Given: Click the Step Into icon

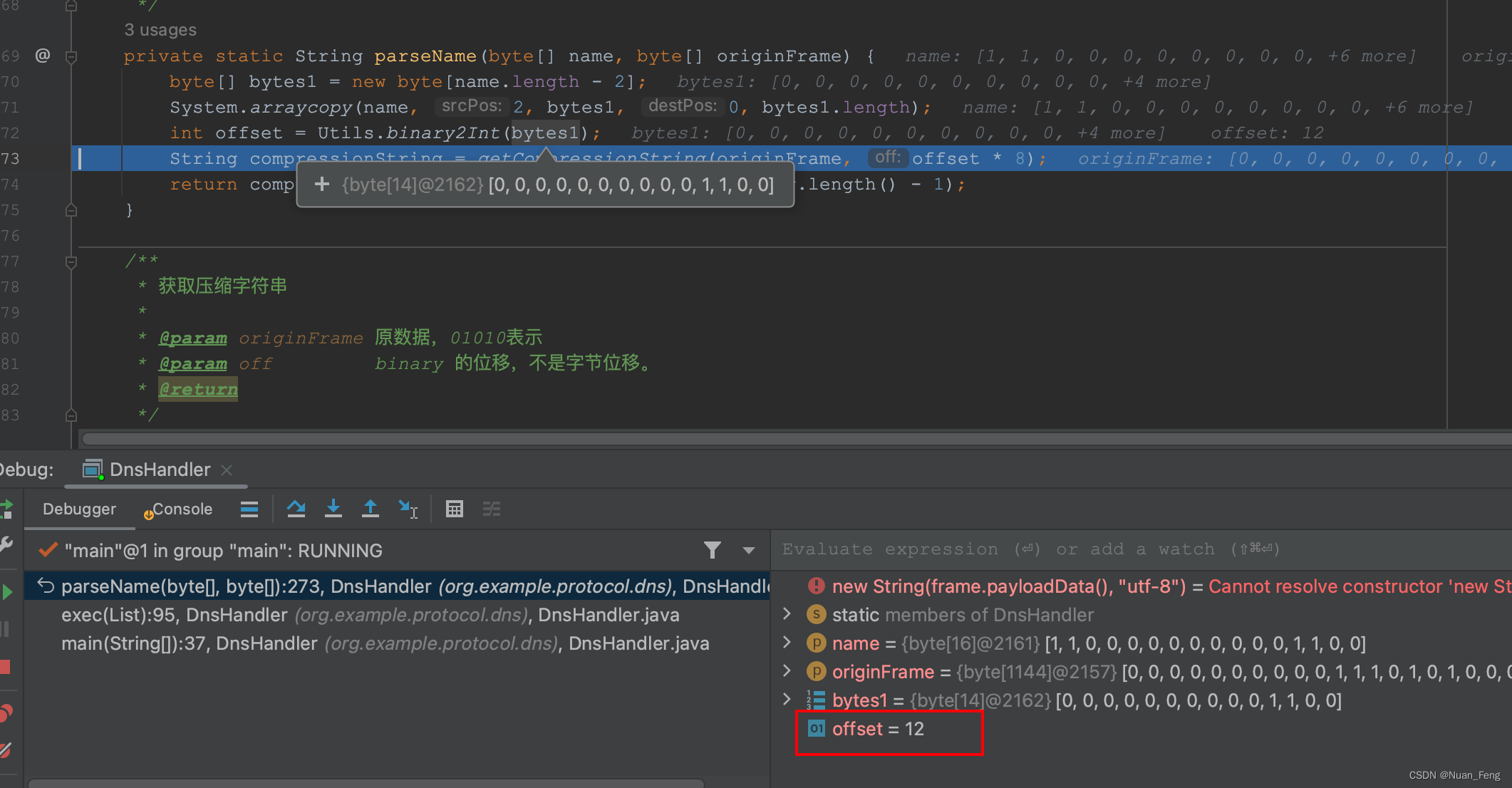Looking at the screenshot, I should pyautogui.click(x=333, y=509).
